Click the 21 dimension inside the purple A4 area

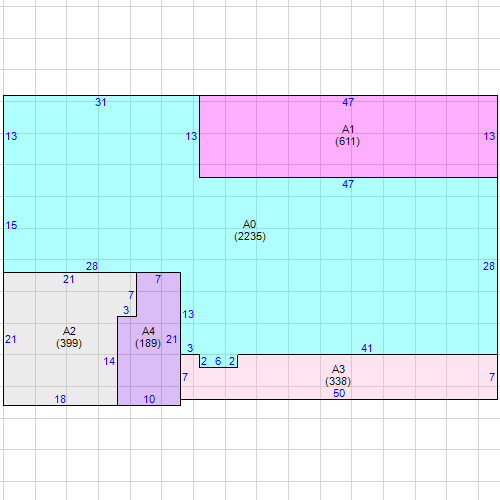click(172, 339)
